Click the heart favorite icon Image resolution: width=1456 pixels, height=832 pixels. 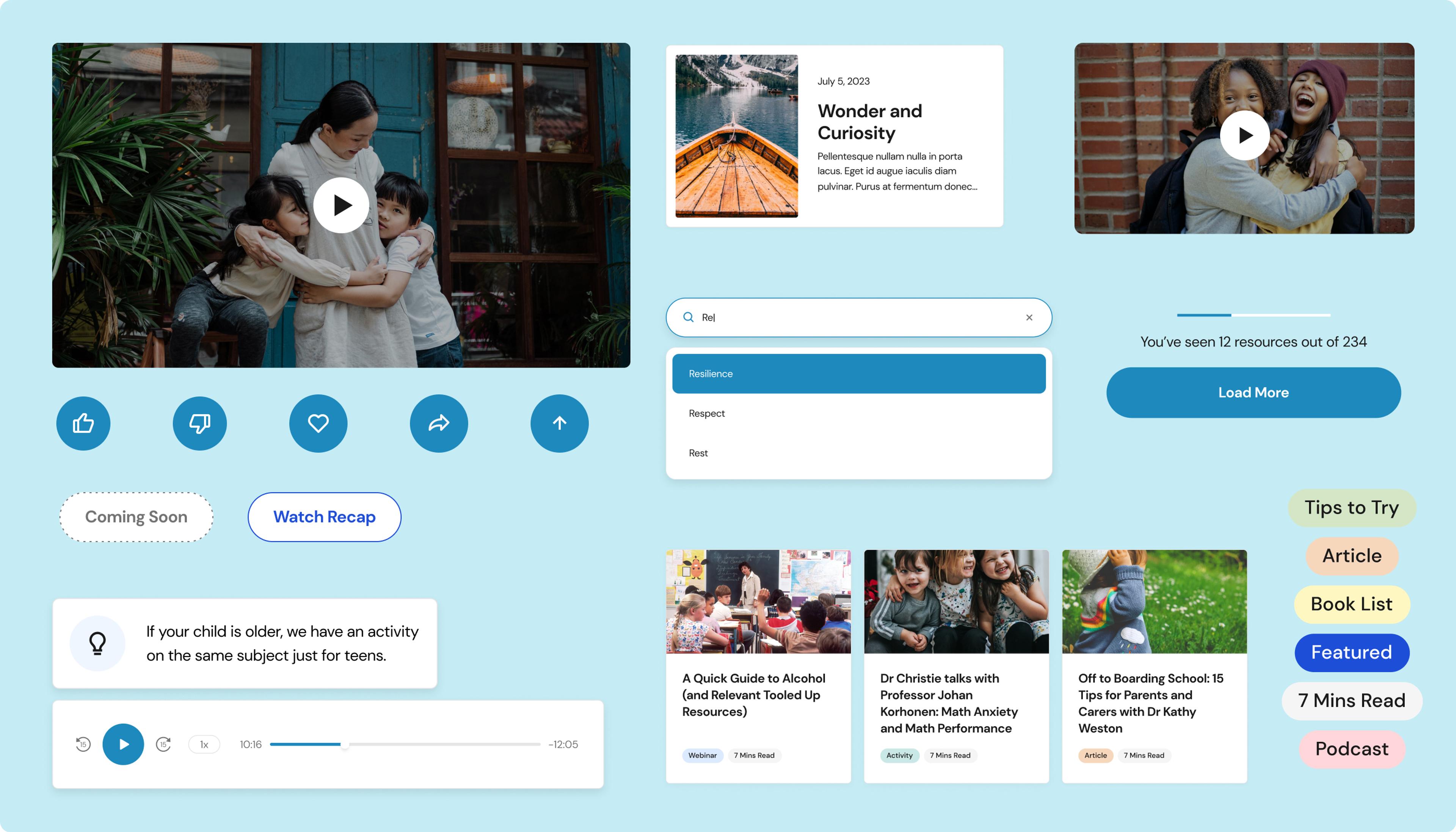[x=318, y=424]
